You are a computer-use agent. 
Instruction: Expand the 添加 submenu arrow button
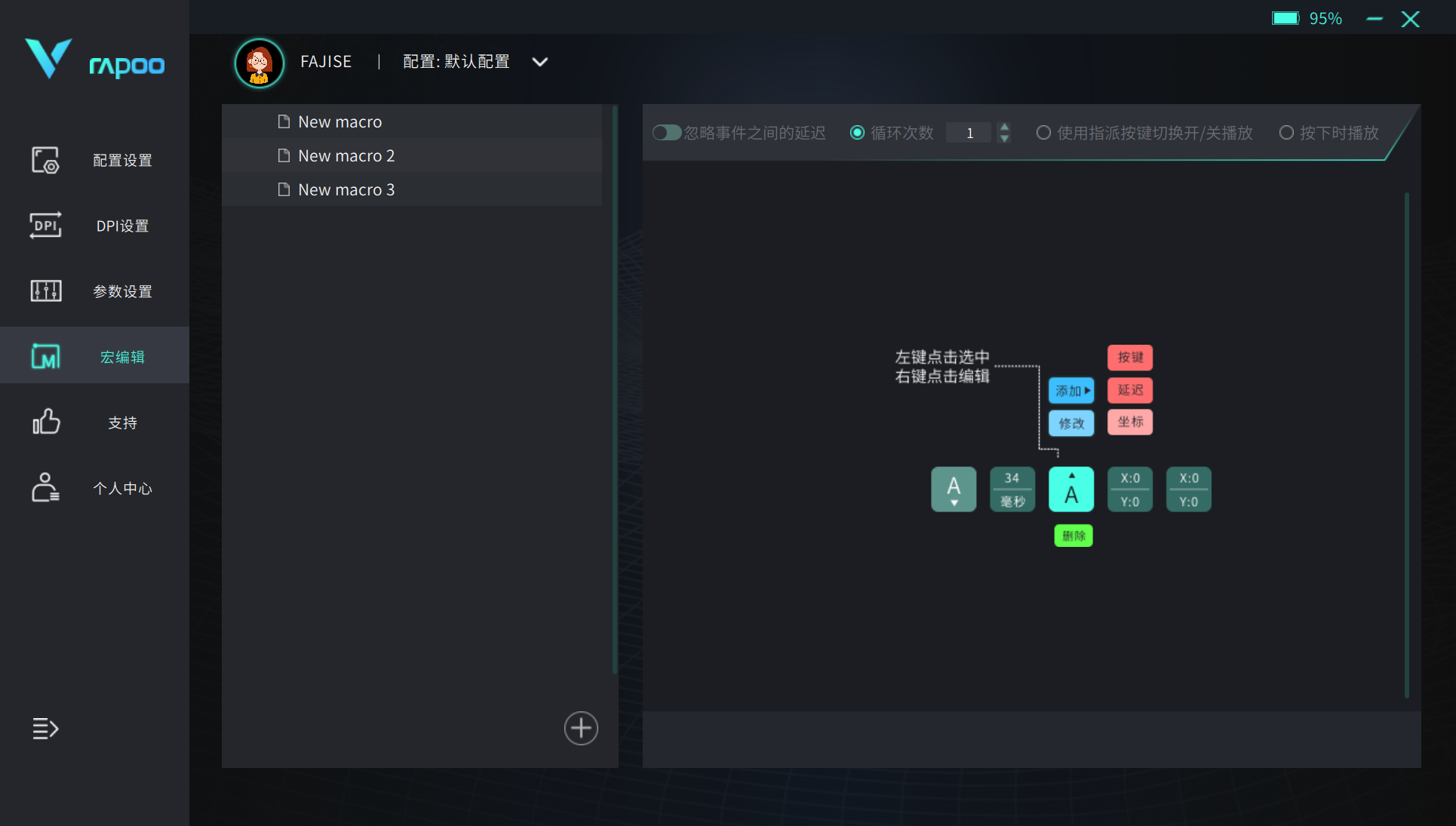1071,391
